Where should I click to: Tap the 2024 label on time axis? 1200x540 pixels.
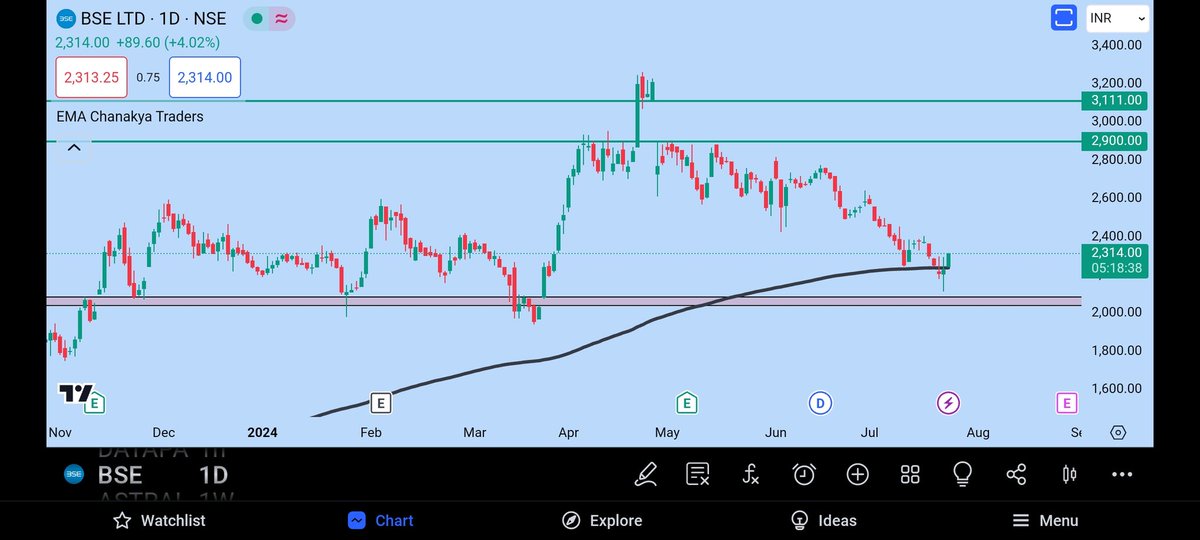pyautogui.click(x=262, y=432)
